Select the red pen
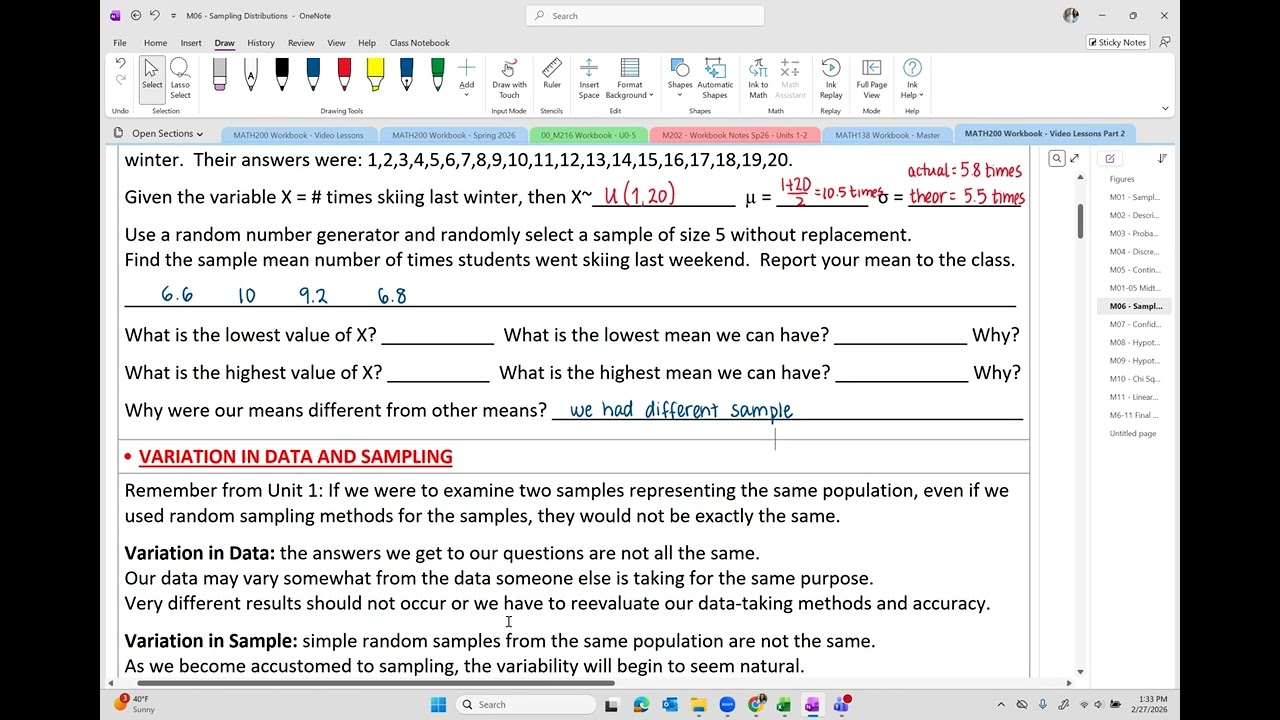This screenshot has width=1280, height=720. point(344,76)
